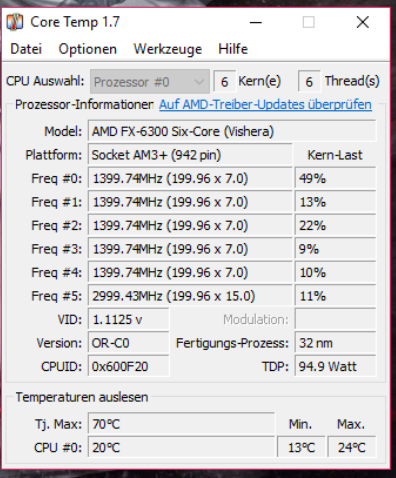
Task: Open the Optionen menu
Action: pos(88,49)
